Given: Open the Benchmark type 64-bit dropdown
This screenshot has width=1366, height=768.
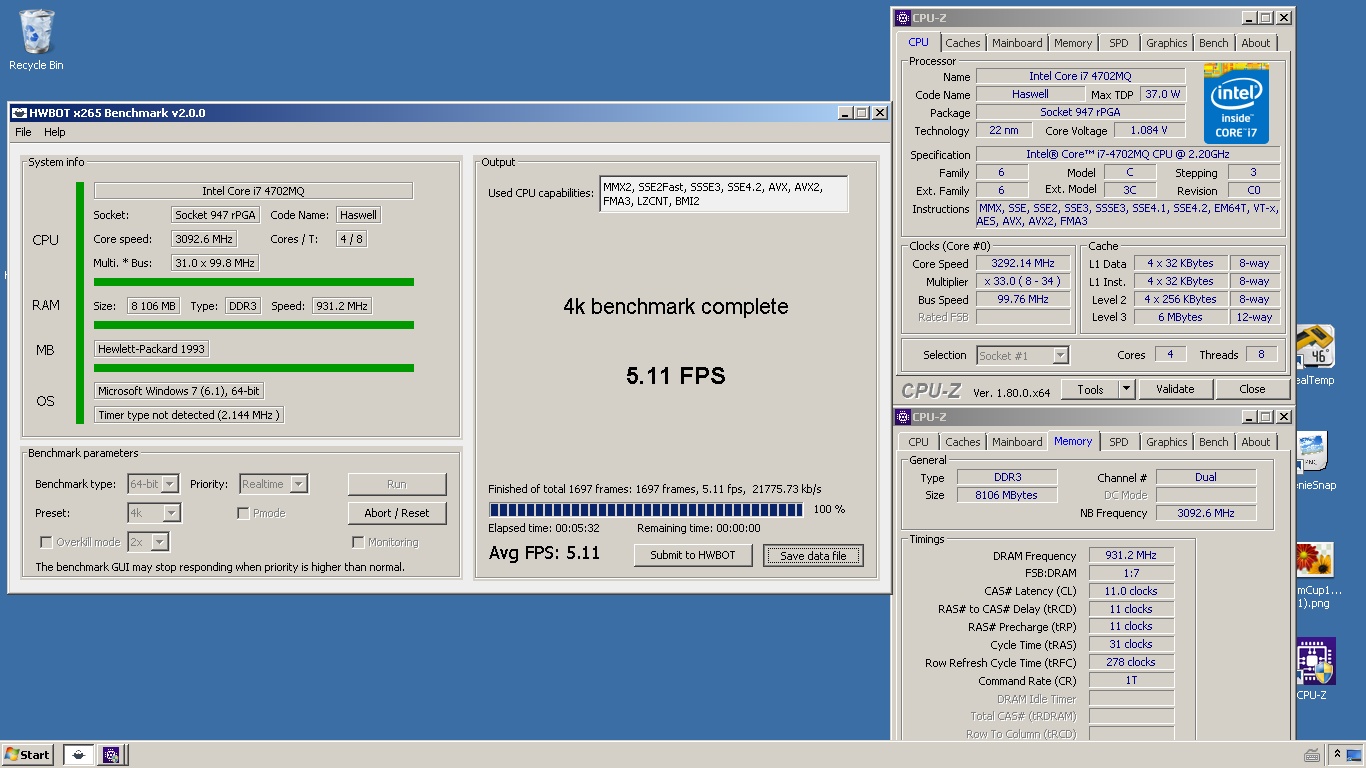Looking at the screenshot, I should click(x=153, y=484).
